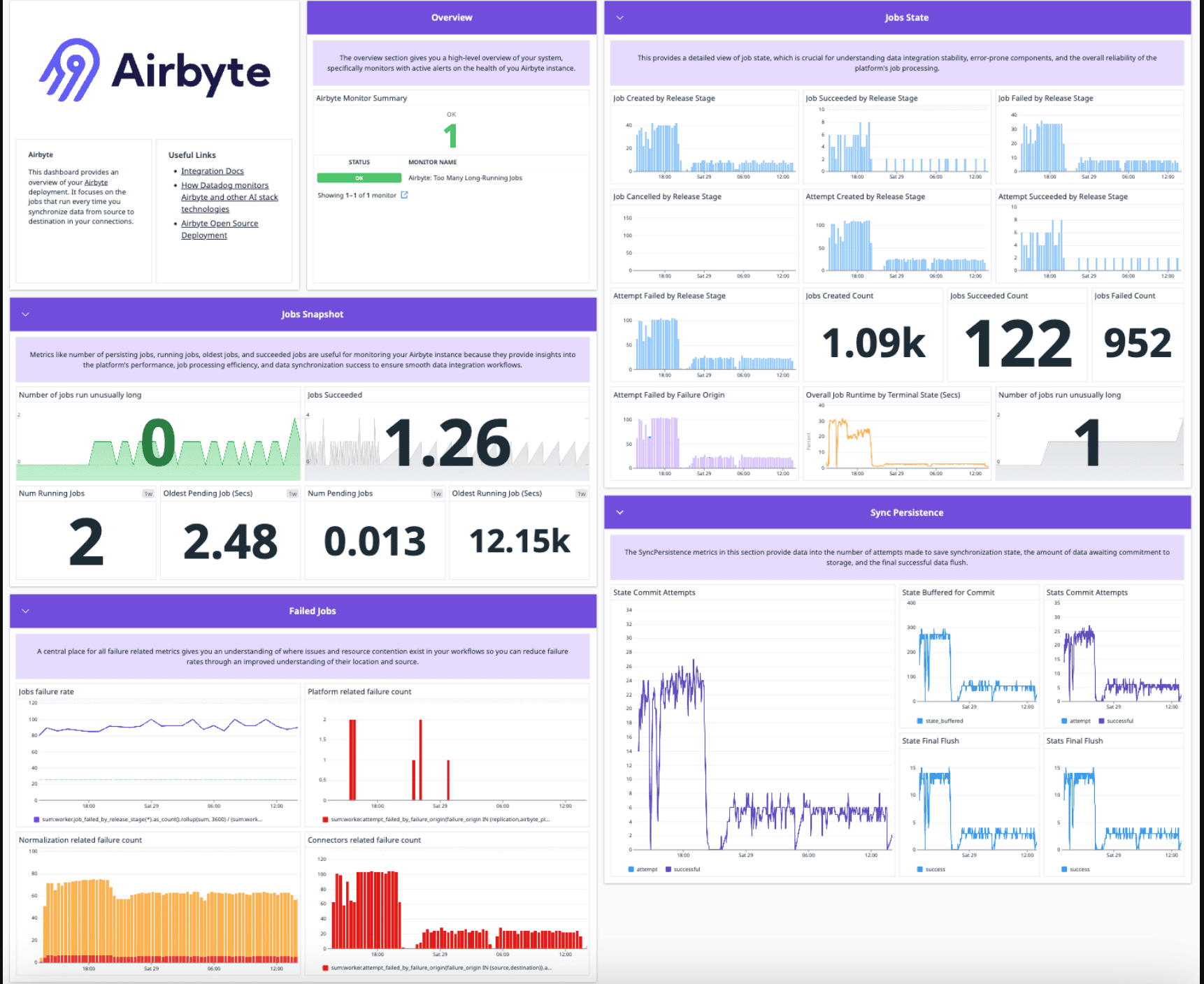Click the Airbyte logo image
The width and height of the screenshot is (1204, 984).
[x=155, y=71]
